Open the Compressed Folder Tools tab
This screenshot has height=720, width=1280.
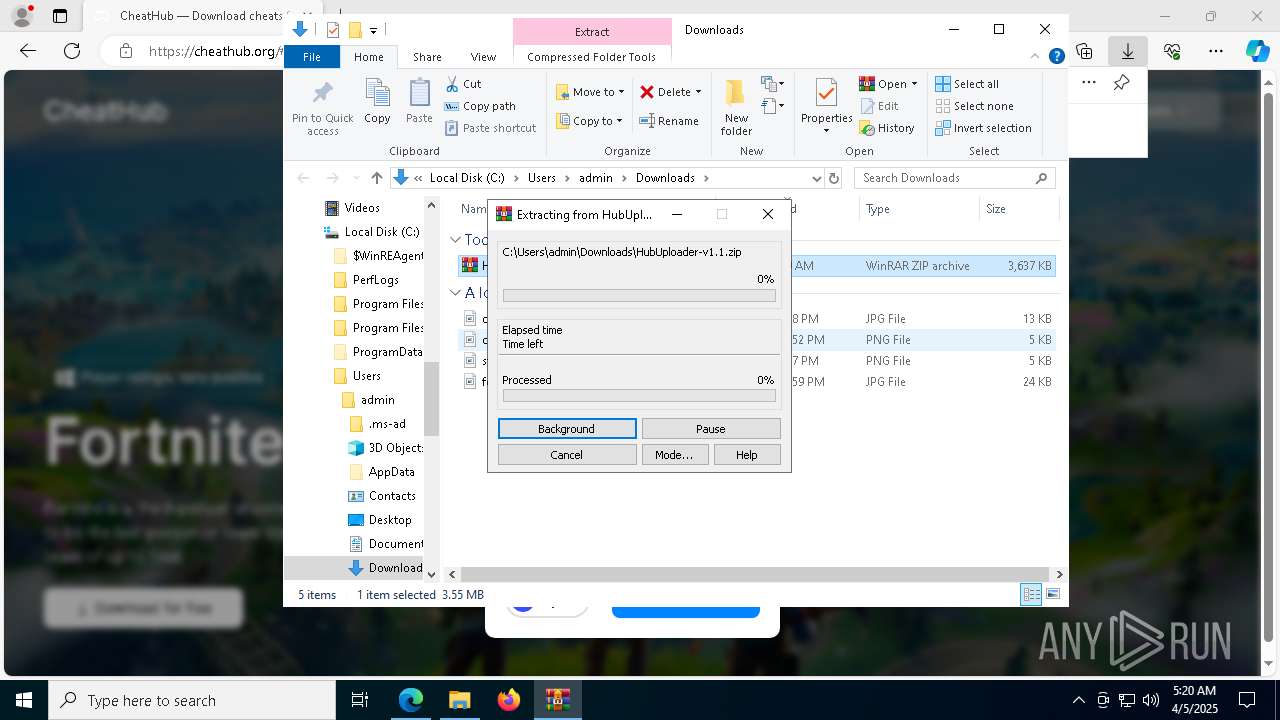(591, 57)
